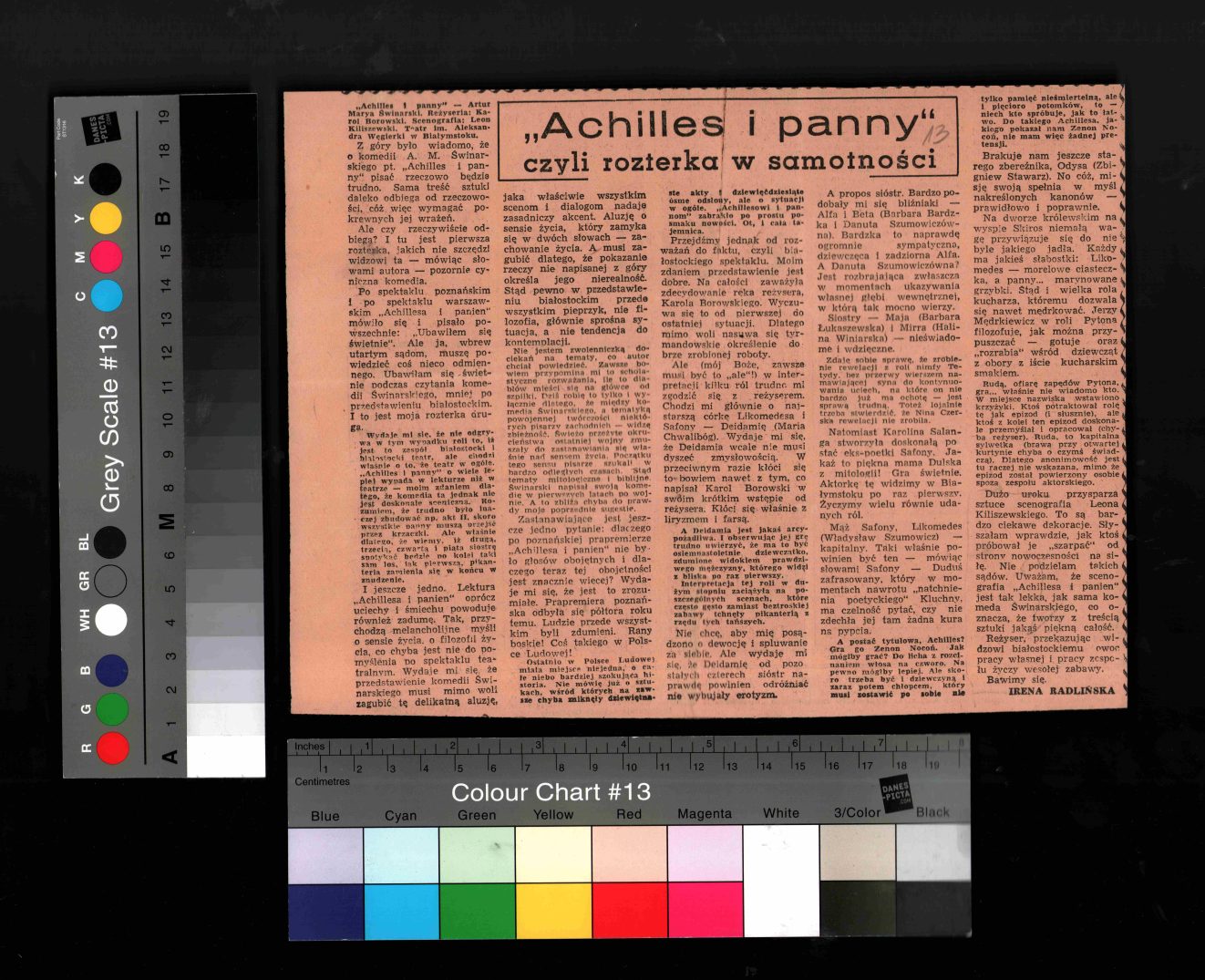This screenshot has width=1205, height=980.
Task: Click the handwritten number 13 beside the headline
Action: [936, 137]
